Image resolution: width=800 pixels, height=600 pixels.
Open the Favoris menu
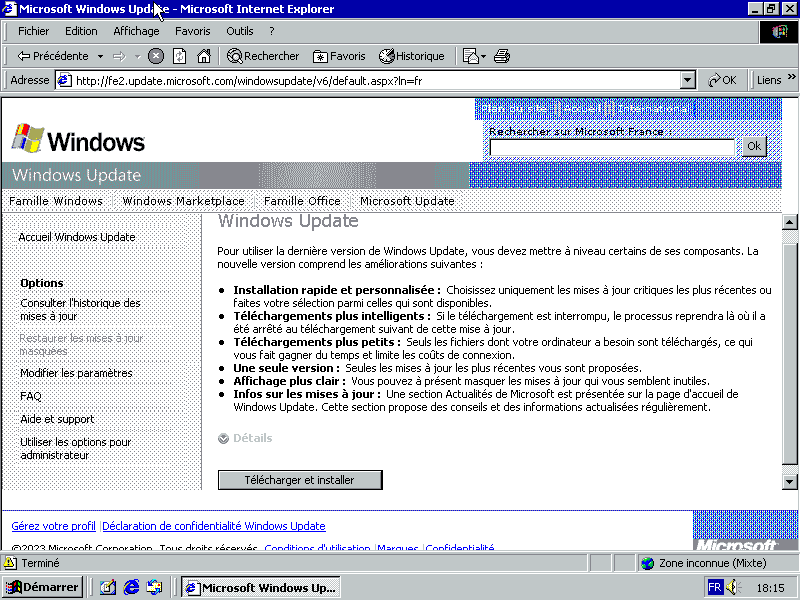[x=192, y=31]
